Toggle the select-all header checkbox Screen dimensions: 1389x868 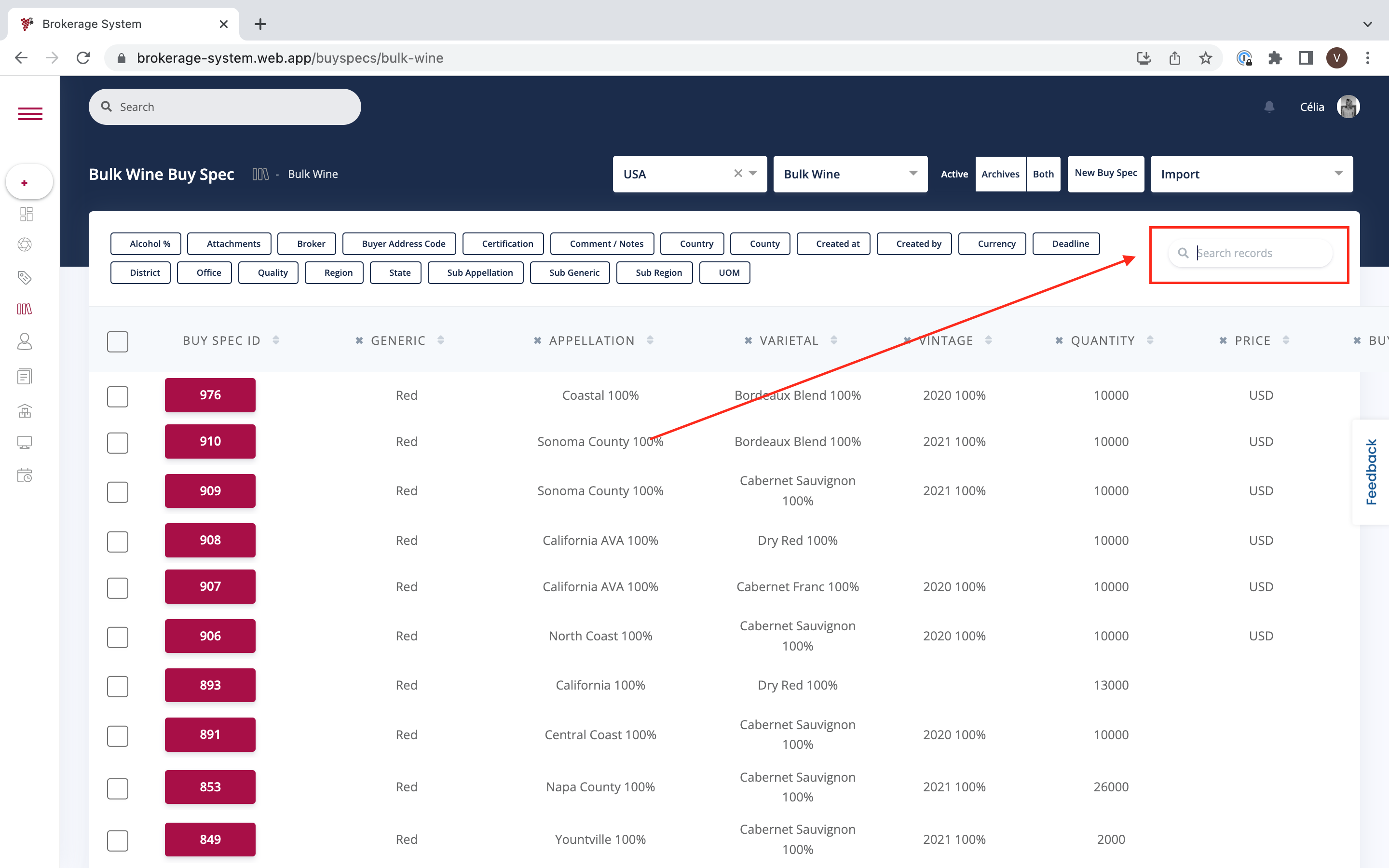tap(118, 341)
